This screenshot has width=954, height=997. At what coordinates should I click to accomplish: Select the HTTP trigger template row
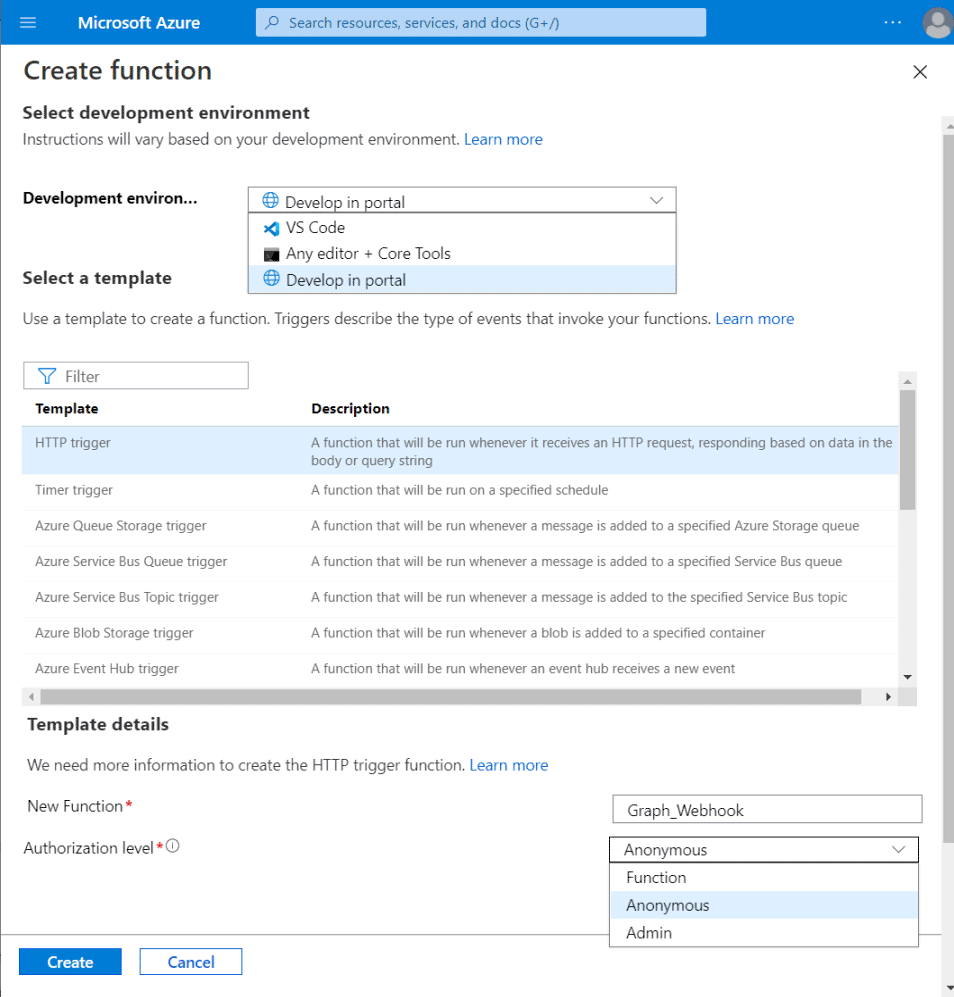click(x=460, y=451)
